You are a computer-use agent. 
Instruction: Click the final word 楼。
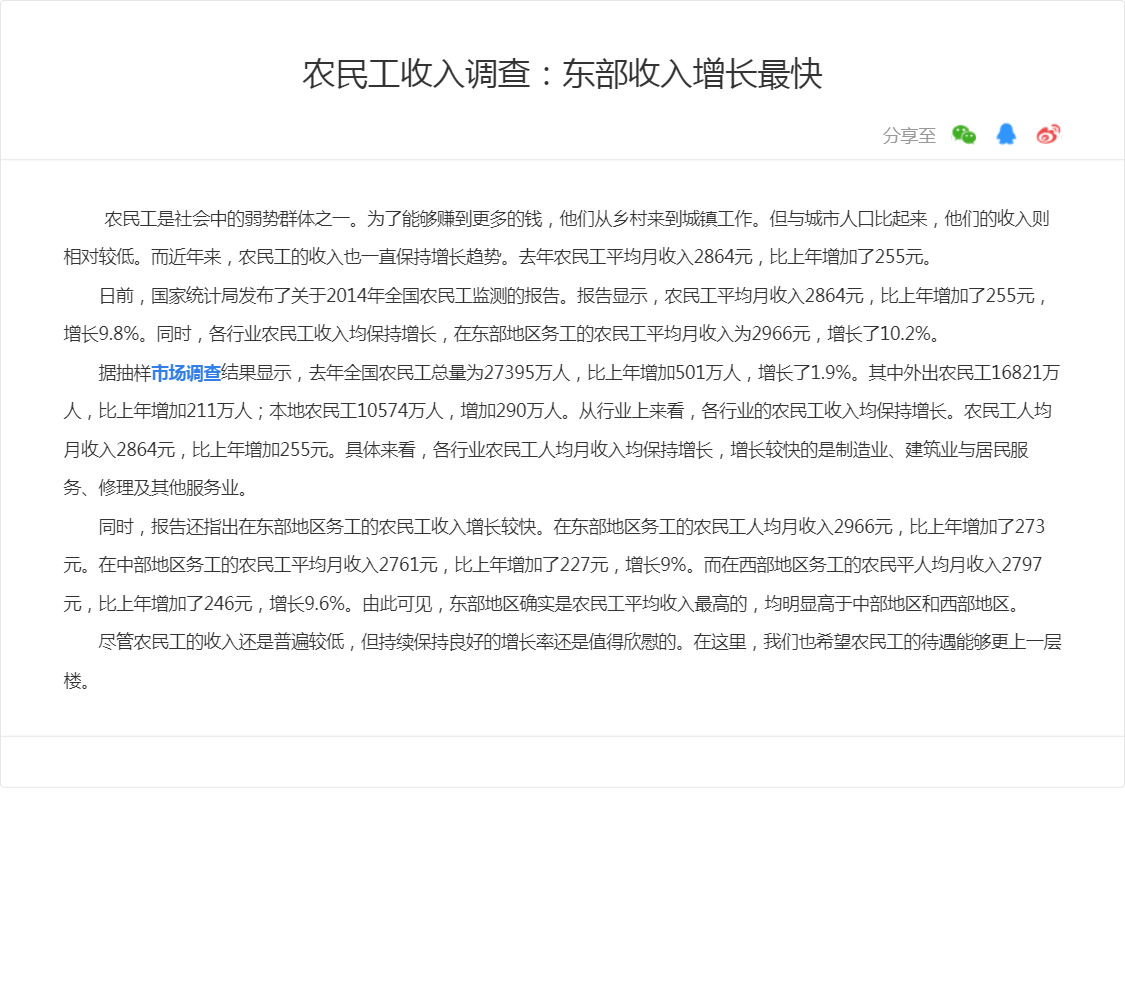(77, 681)
